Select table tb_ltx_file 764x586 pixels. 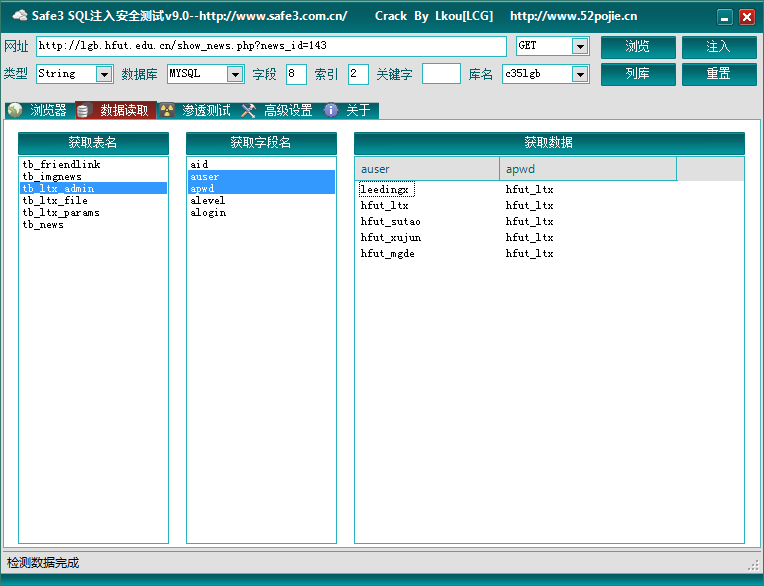pyautogui.click(x=93, y=200)
